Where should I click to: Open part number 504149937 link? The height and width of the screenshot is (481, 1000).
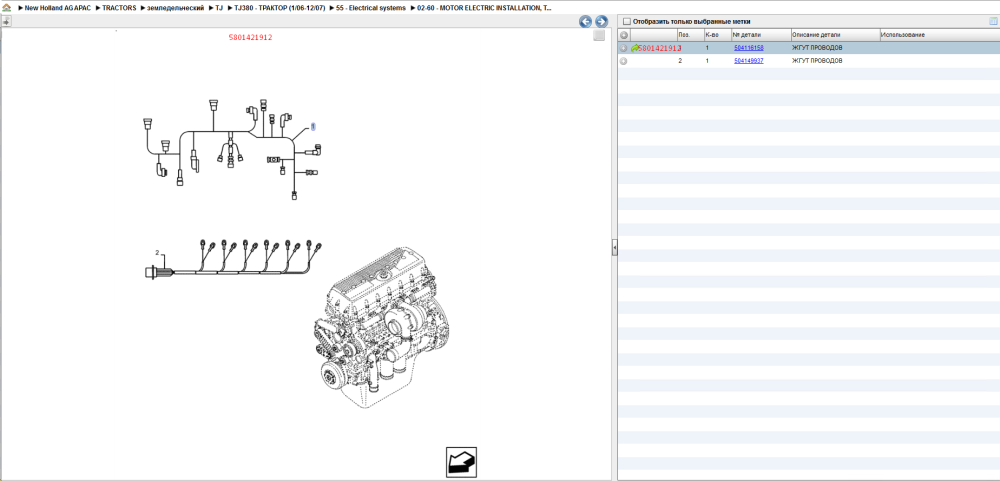coord(749,61)
